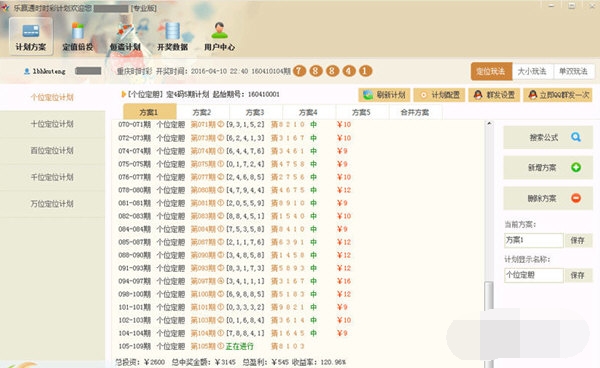Select the 方案1 tab
Viewport: 600px width, 368px height.
coord(150,112)
